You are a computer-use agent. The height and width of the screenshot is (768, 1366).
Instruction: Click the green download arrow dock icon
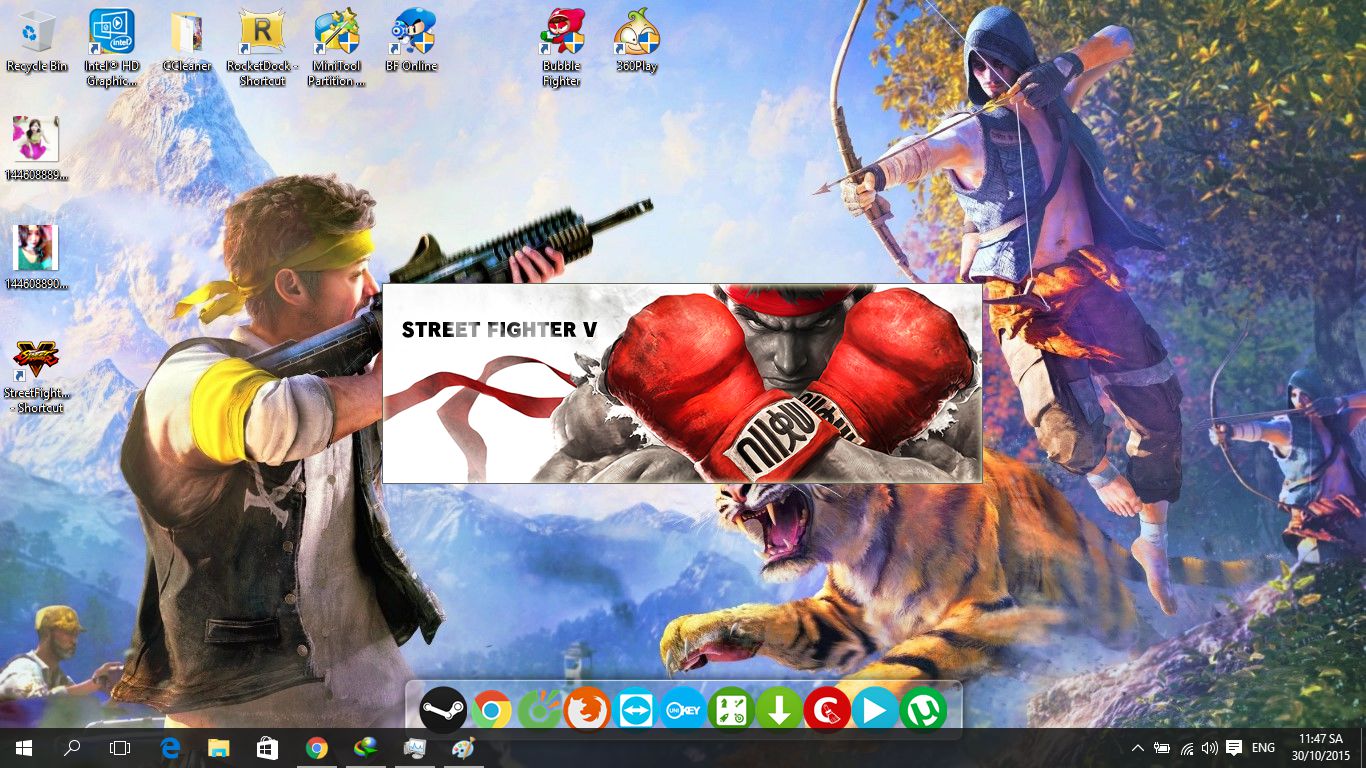[x=779, y=711]
